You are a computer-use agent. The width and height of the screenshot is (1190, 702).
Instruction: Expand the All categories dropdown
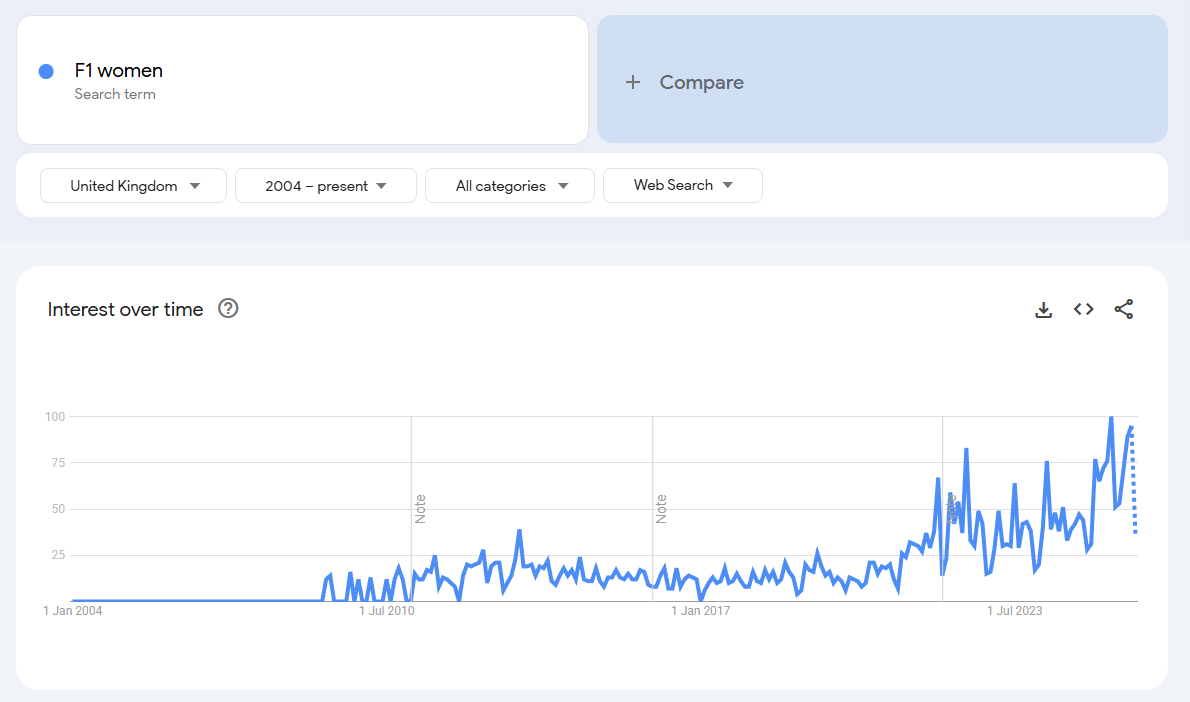coord(510,186)
